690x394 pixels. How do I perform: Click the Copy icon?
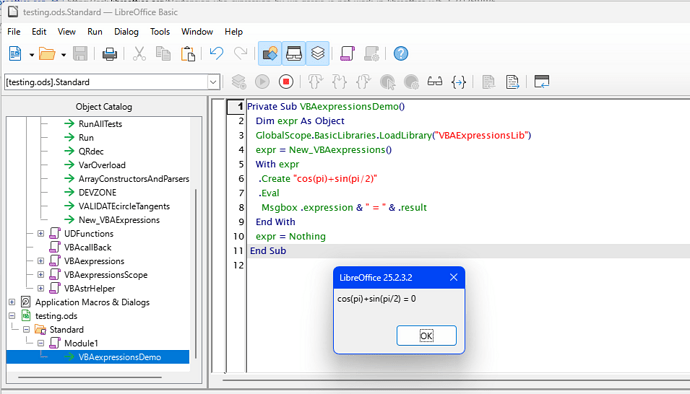[163, 54]
